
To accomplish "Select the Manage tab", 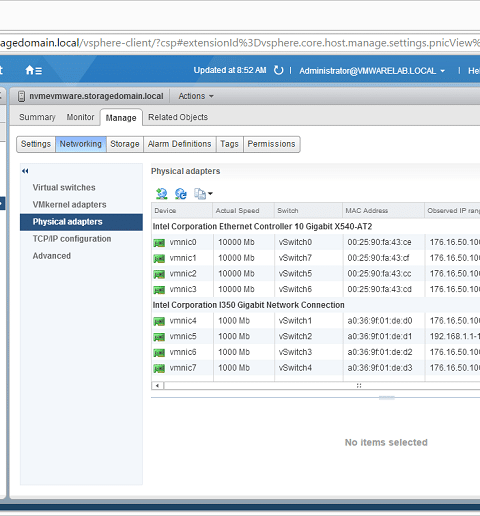I will click(x=121, y=118).
